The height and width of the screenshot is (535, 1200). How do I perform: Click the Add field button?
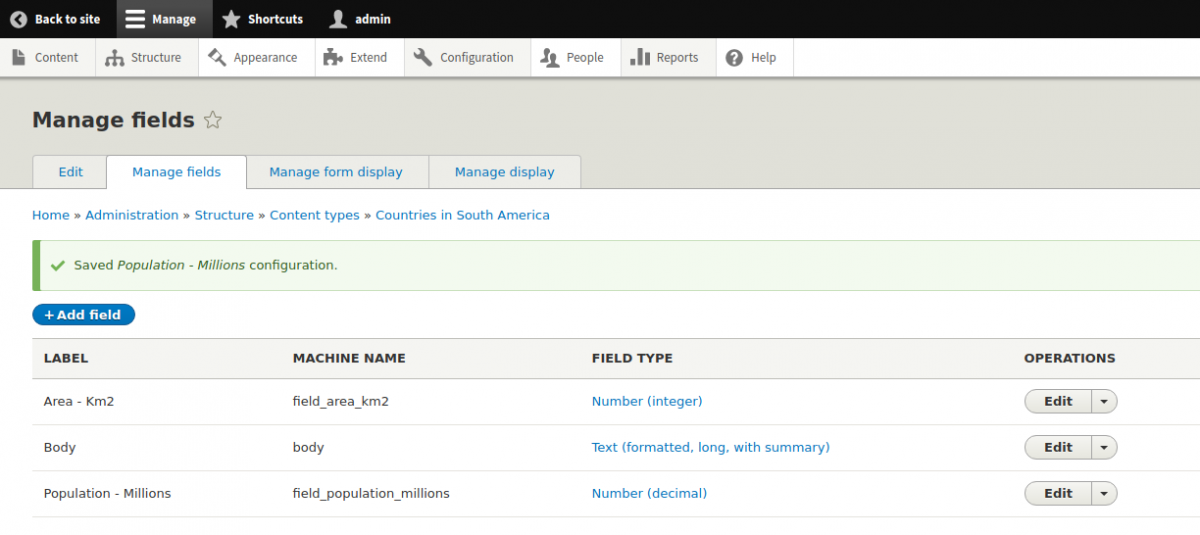pyautogui.click(x=83, y=315)
